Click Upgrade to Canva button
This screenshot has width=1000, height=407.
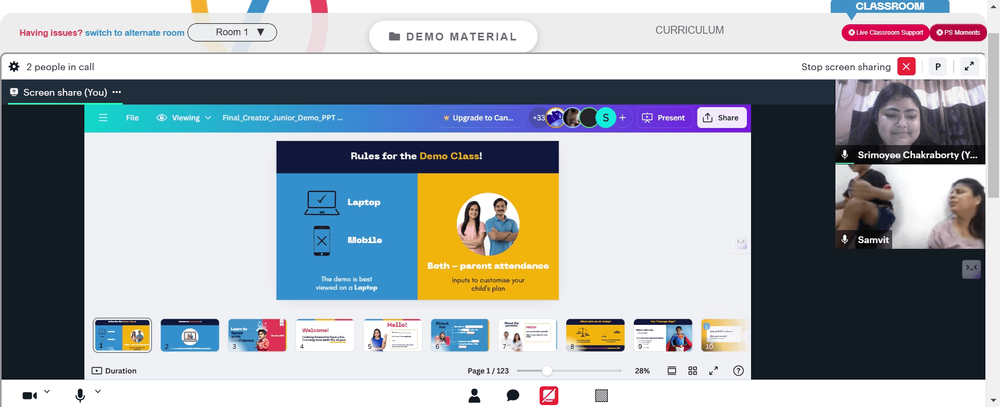point(481,118)
